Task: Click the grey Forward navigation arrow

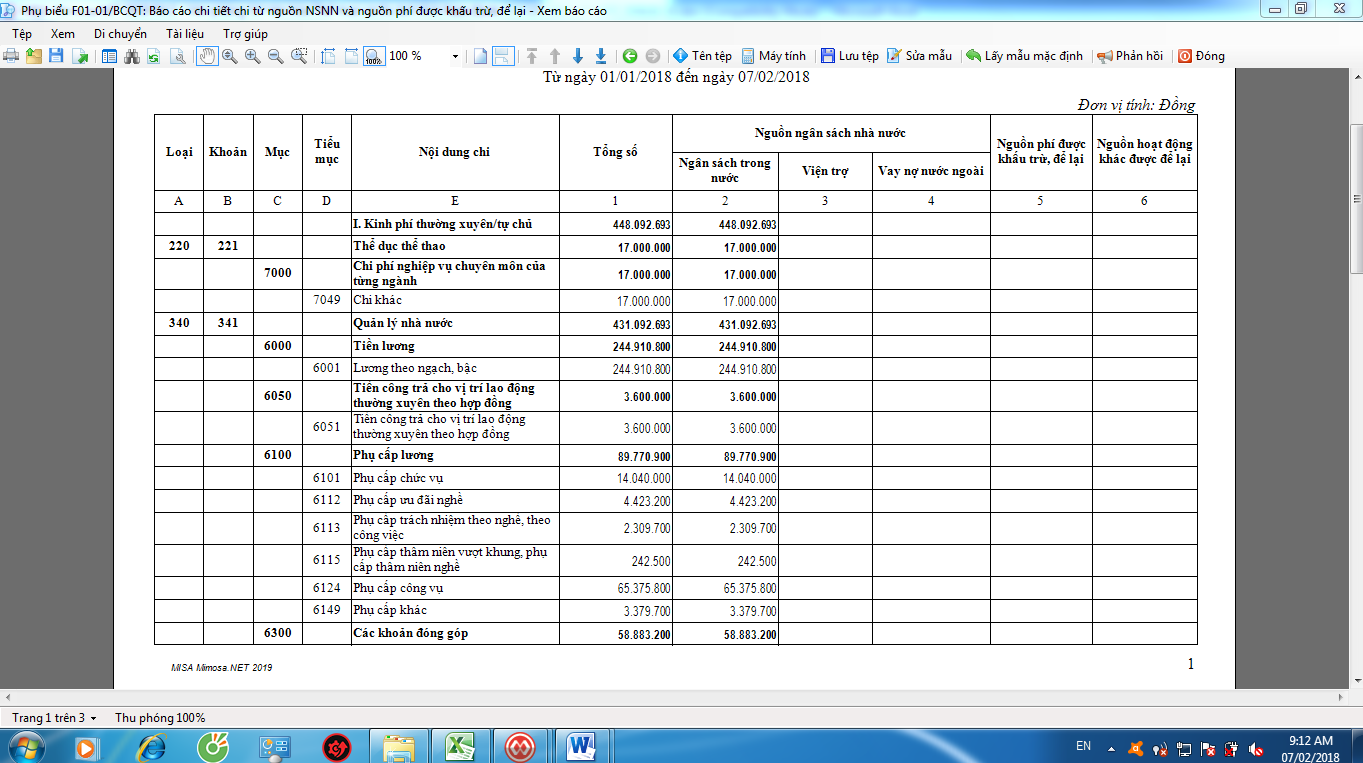Action: tap(653, 56)
